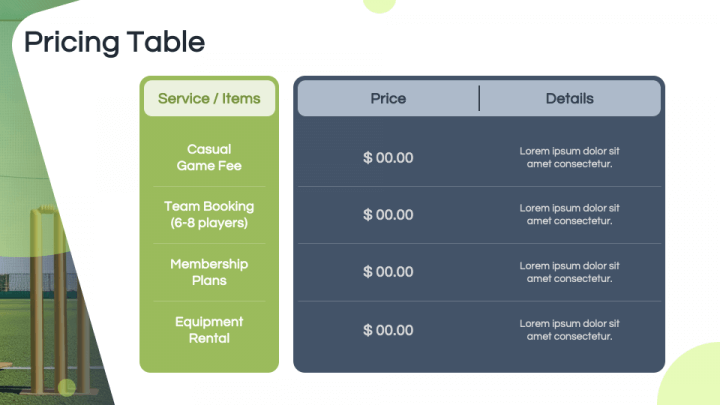Image resolution: width=720 pixels, height=405 pixels.
Task: Select the price in the Team Booking row
Action: [388, 215]
